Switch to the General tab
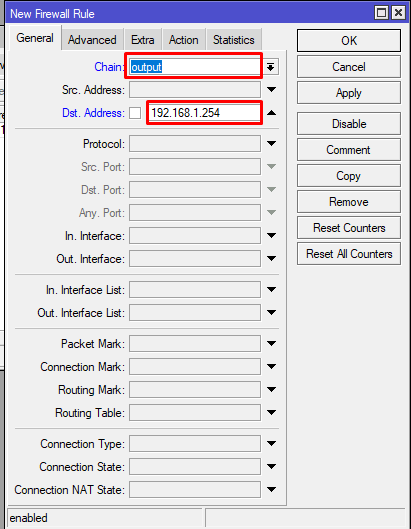The image size is (411, 529). [35, 38]
